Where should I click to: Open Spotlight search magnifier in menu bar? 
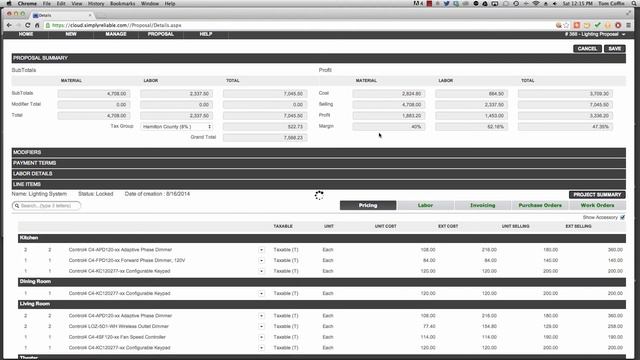coord(634,3)
